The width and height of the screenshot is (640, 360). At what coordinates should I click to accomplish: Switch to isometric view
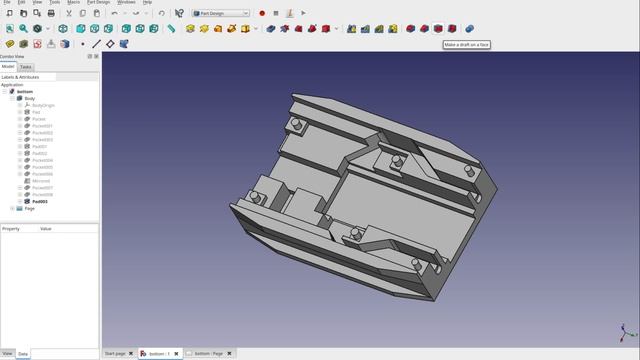63,29
